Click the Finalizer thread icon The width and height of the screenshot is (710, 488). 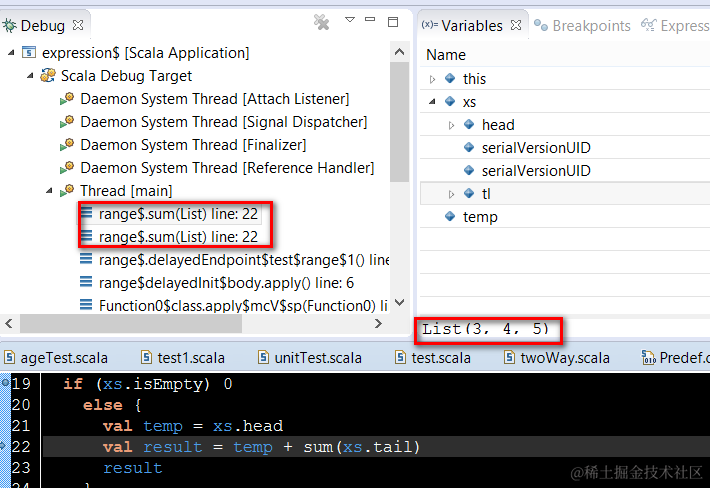tap(67, 145)
